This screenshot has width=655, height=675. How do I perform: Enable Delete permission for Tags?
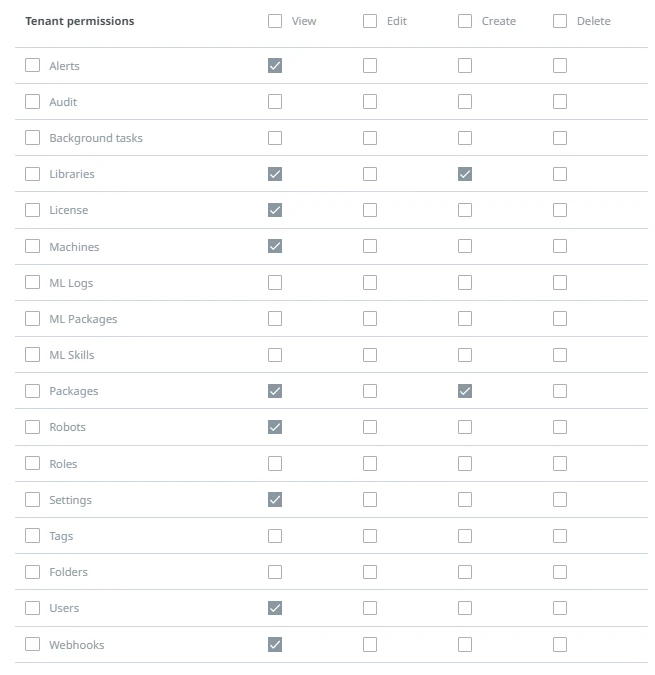[560, 536]
